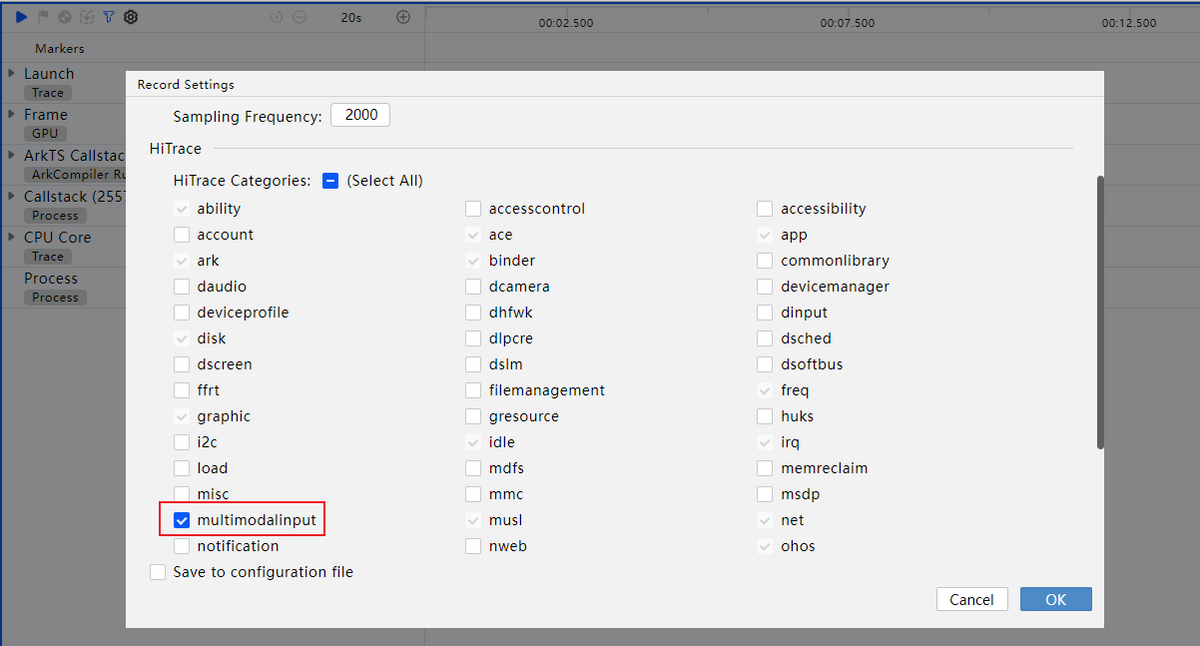This screenshot has height=646, width=1200.
Task: Uncheck the multimodalinput checkbox
Action: tap(182, 520)
